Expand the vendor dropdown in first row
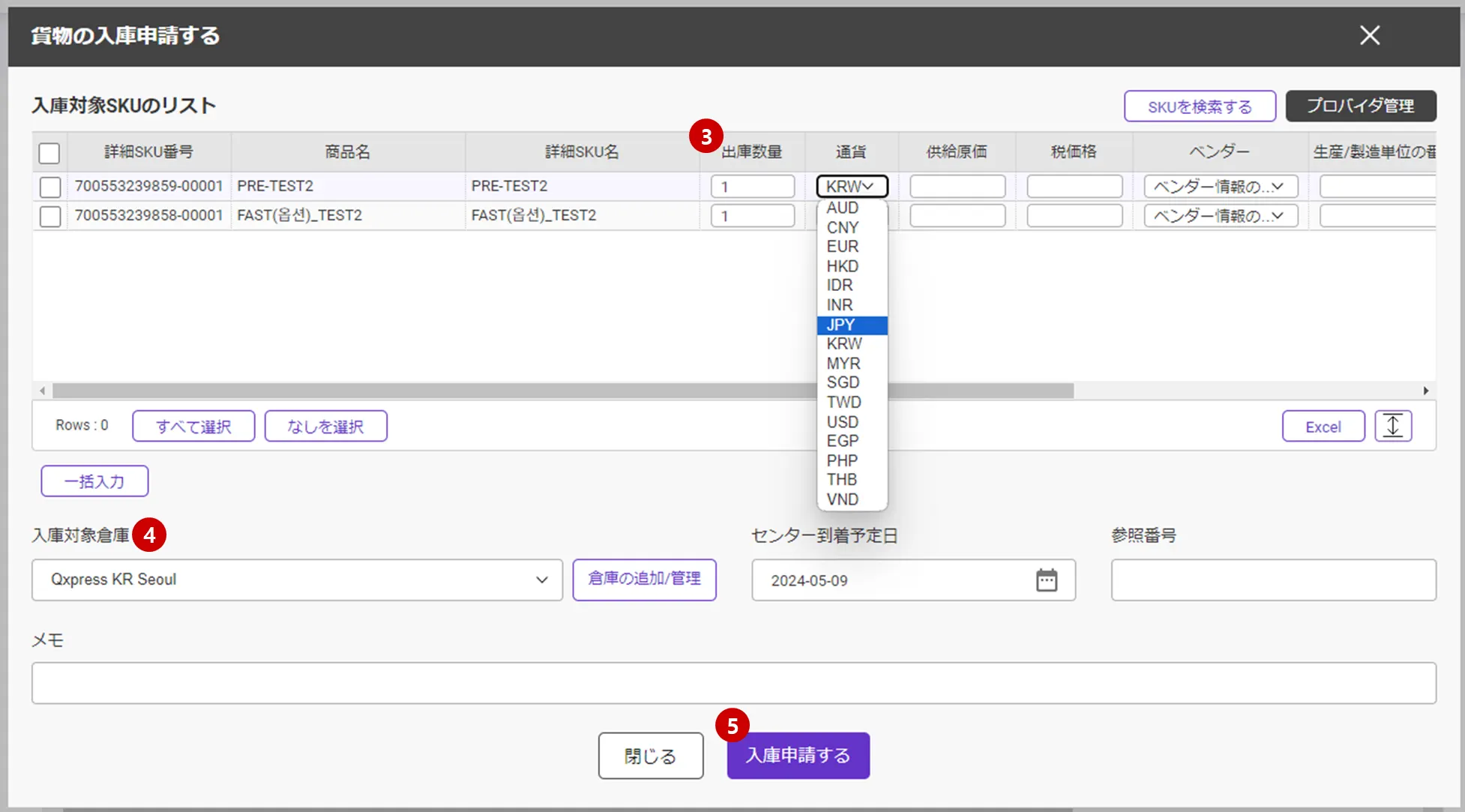Viewport: 1465px width, 812px height. 1220,187
